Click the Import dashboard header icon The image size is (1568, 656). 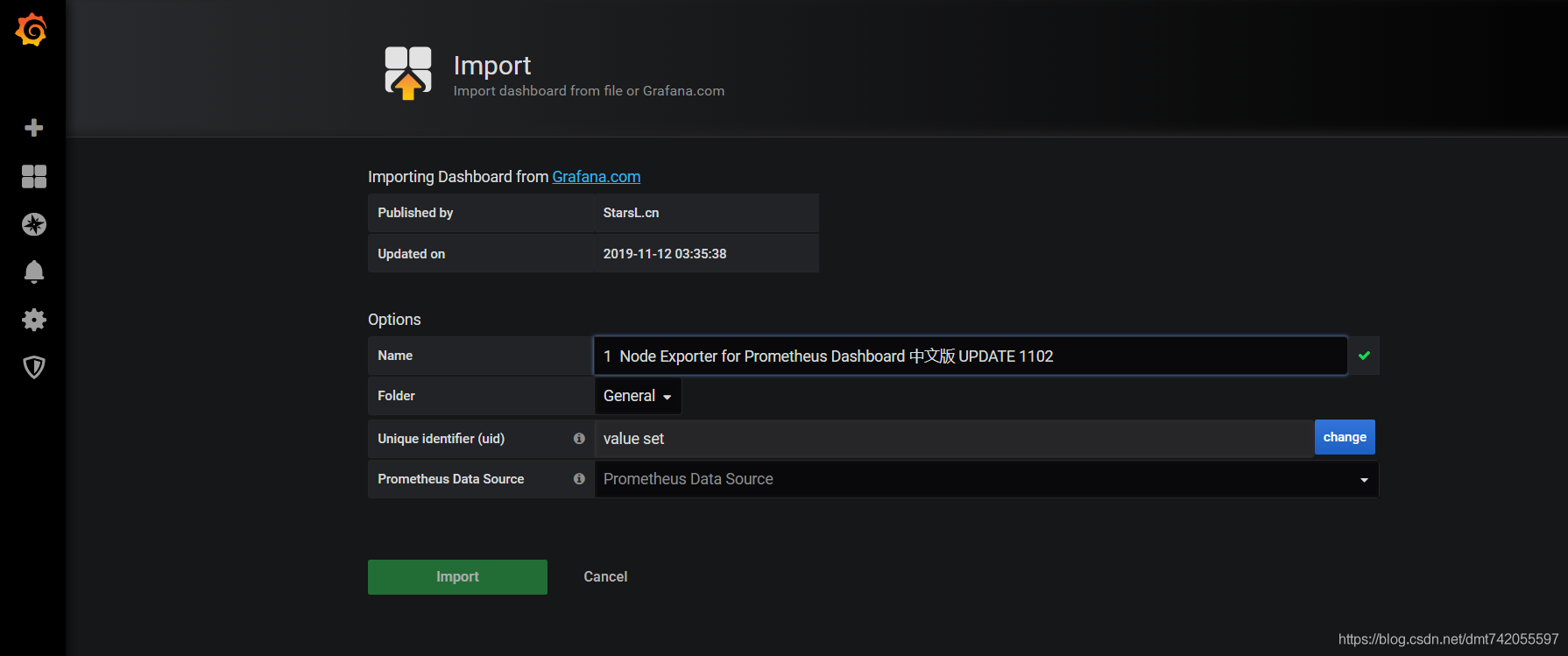click(x=408, y=73)
